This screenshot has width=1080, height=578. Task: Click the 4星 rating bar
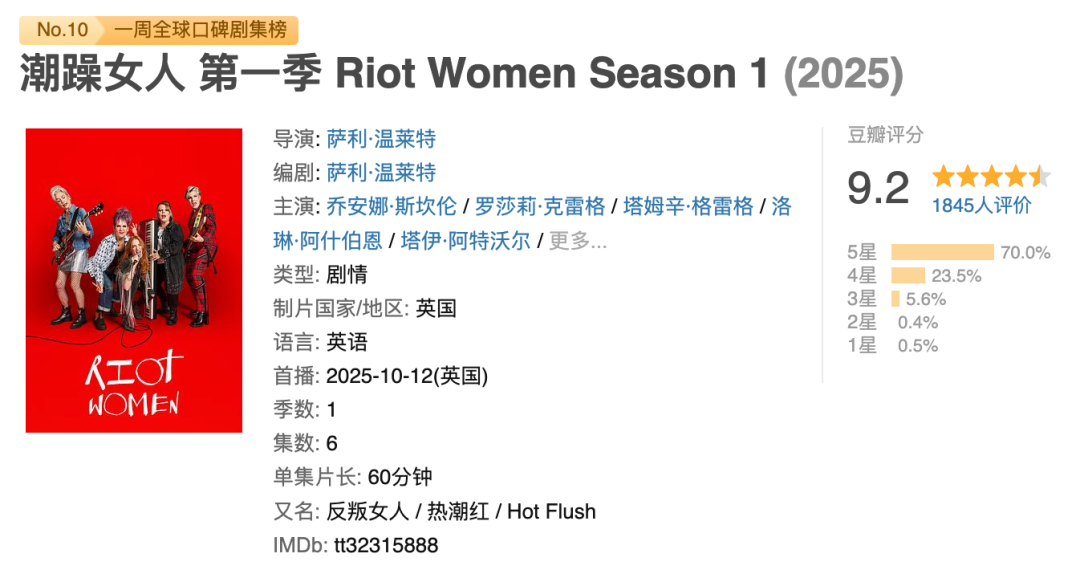907,276
